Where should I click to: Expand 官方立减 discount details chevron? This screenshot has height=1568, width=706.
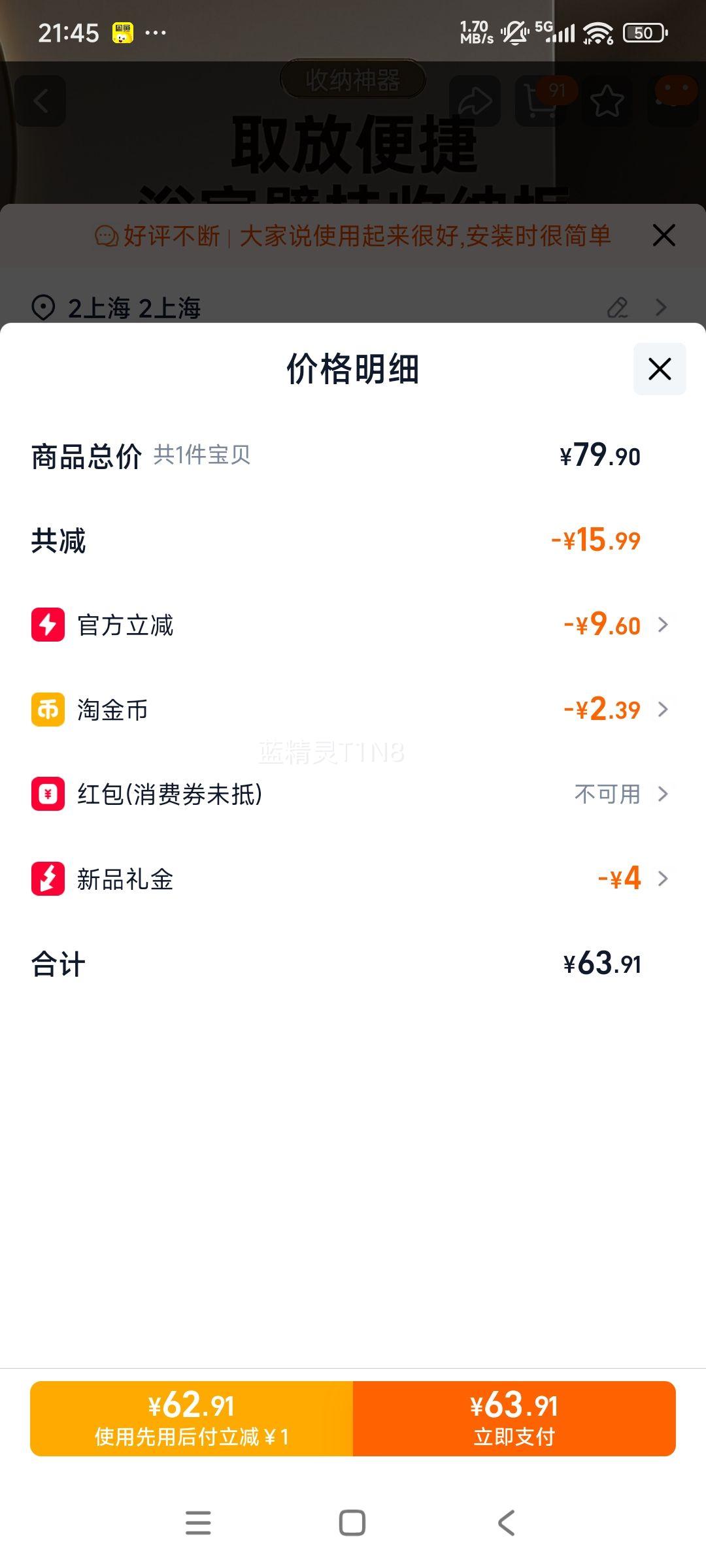click(663, 625)
